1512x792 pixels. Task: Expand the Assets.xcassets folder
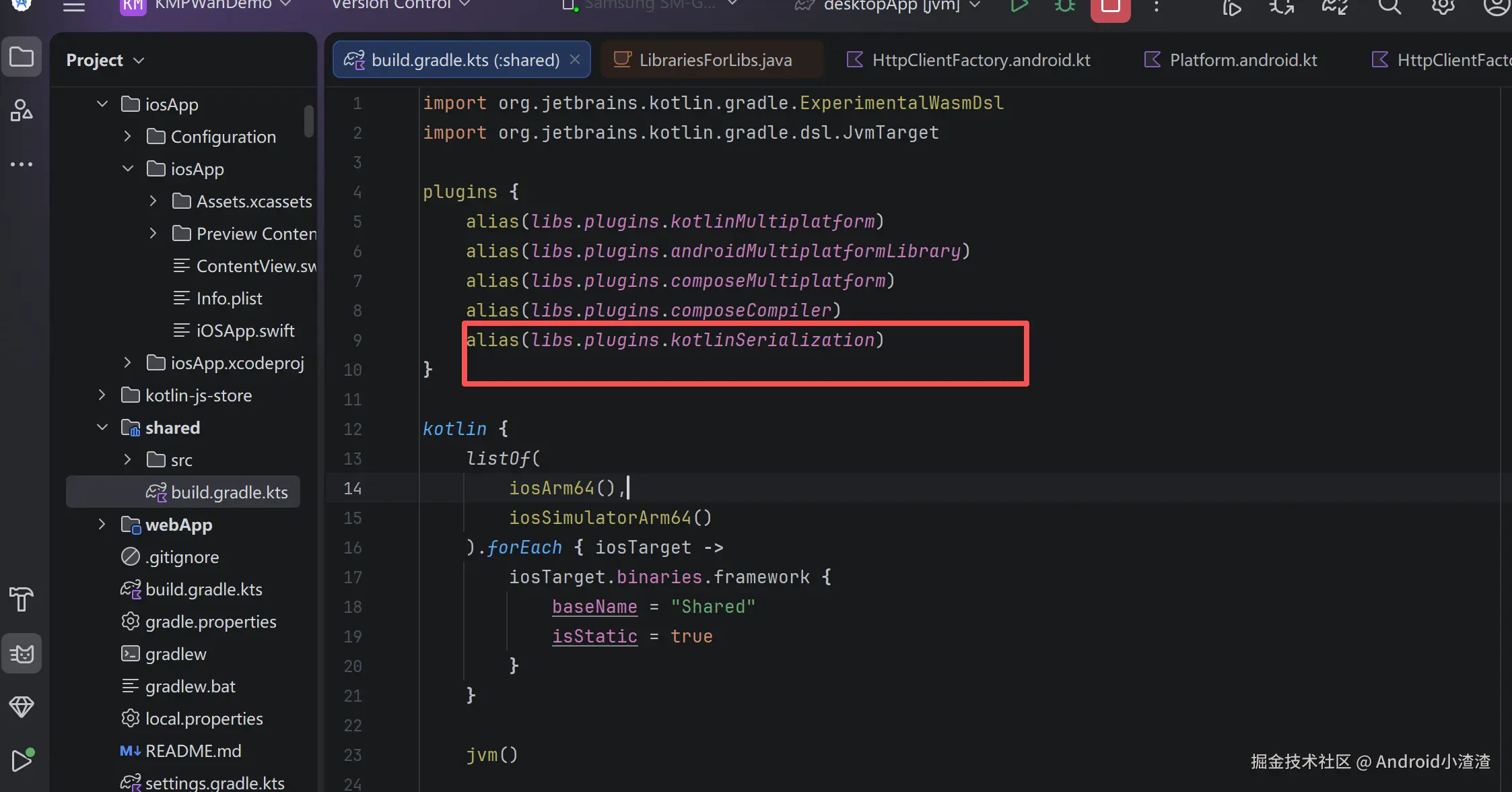(x=153, y=201)
